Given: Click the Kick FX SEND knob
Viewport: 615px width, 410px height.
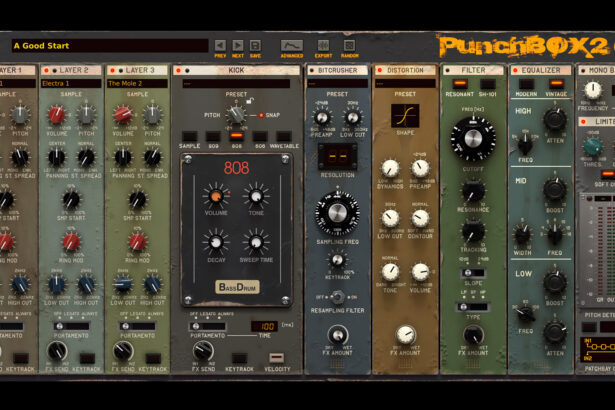Looking at the screenshot, I should click(x=203, y=350).
